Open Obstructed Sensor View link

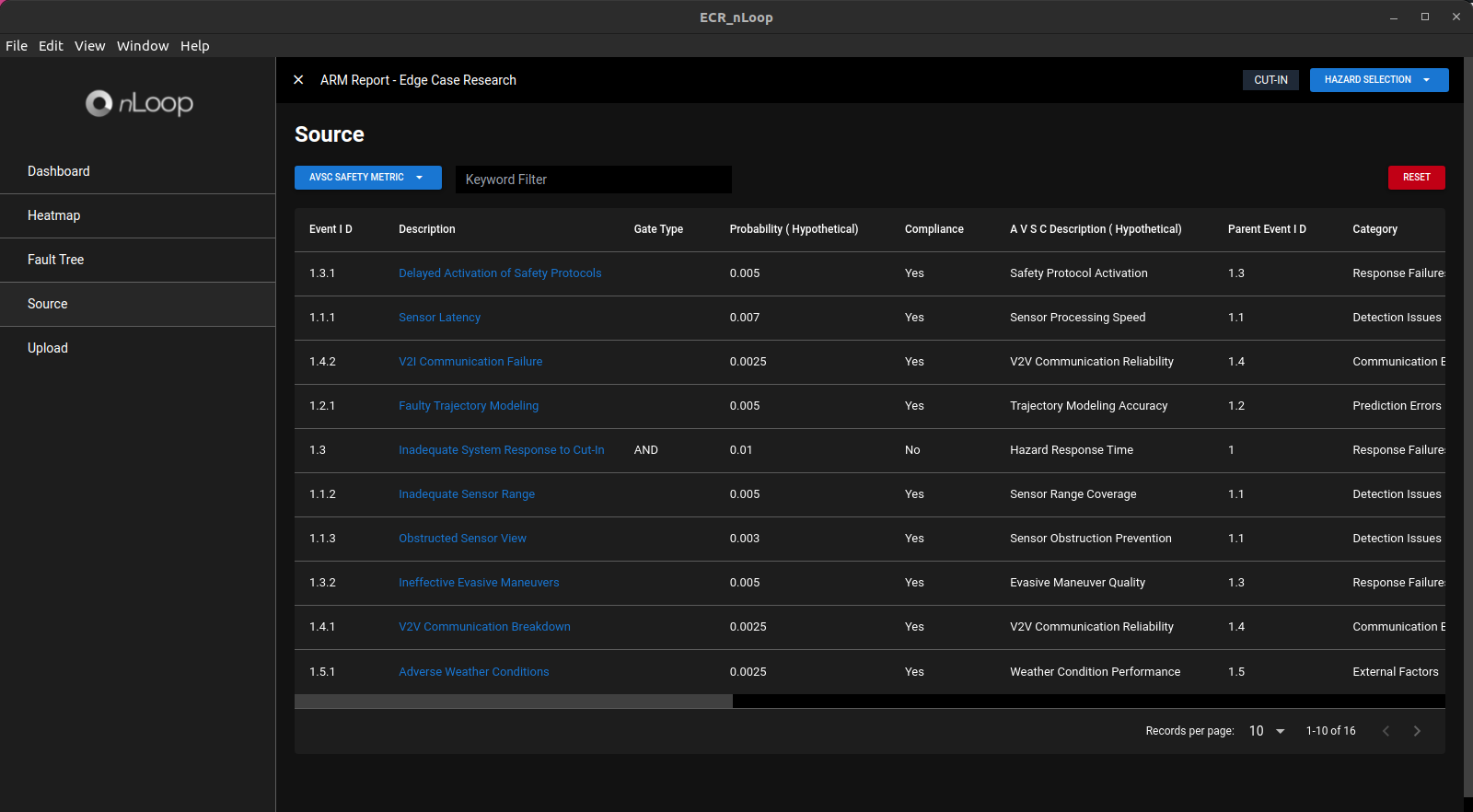coord(462,539)
